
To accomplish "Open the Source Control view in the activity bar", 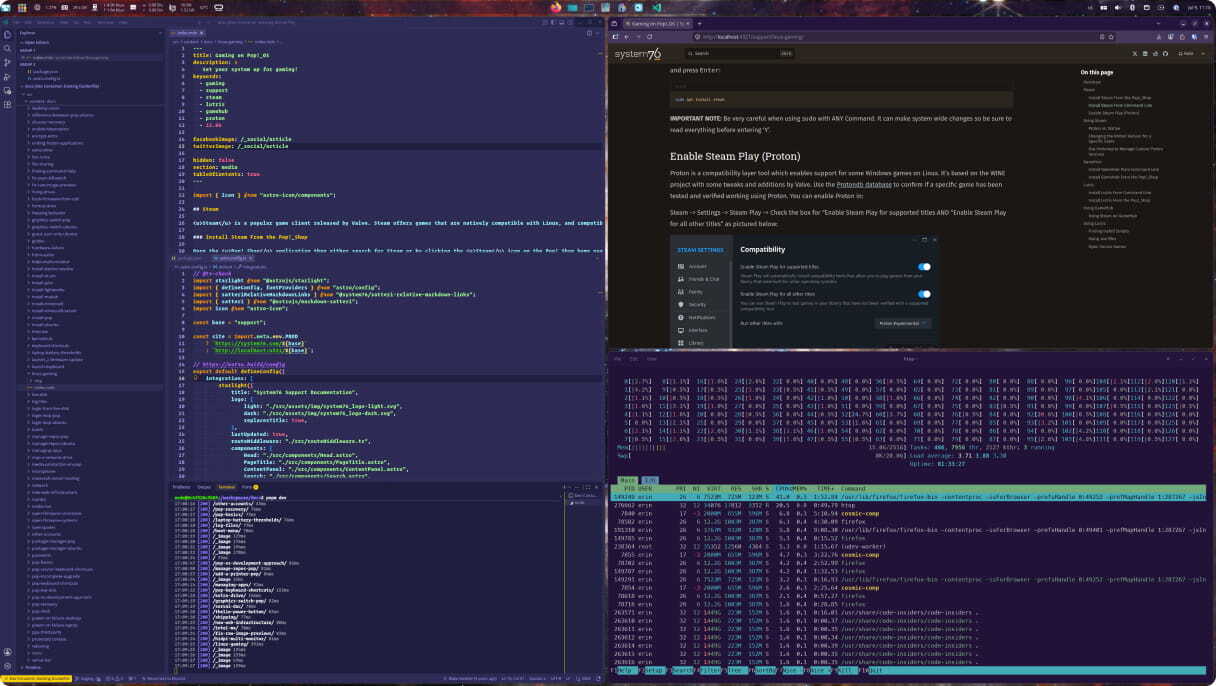I will coord(8,61).
